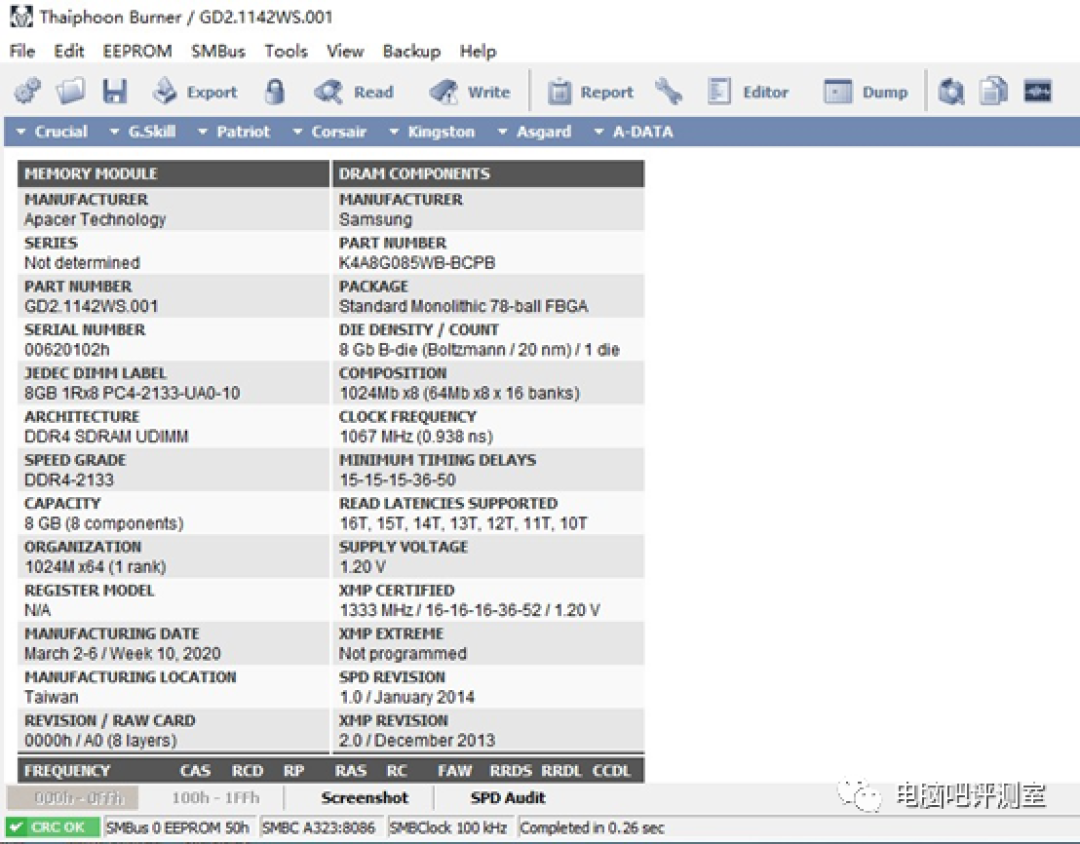
Task: Select part number GD2.1142WS.001 value
Action: pyautogui.click(x=91, y=306)
